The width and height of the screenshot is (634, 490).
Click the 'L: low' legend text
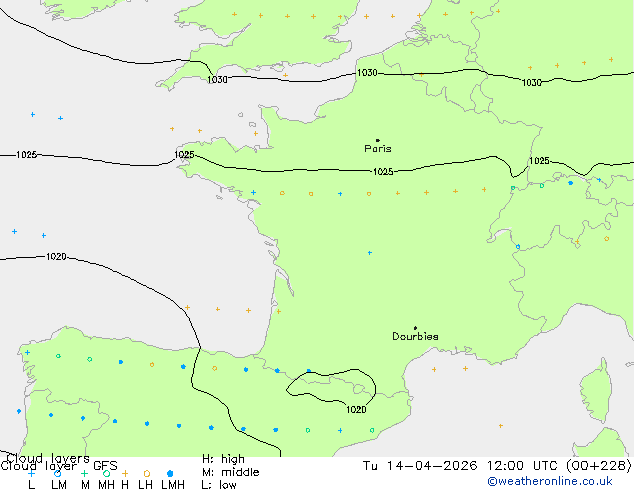coord(219,485)
